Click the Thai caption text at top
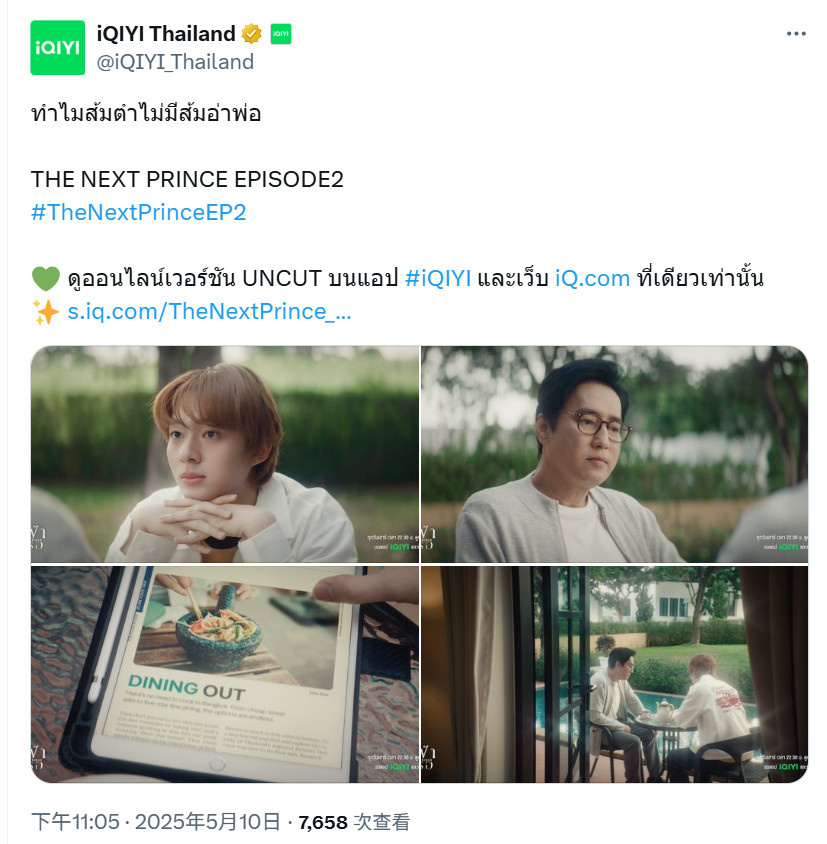The width and height of the screenshot is (827, 844). [146, 114]
